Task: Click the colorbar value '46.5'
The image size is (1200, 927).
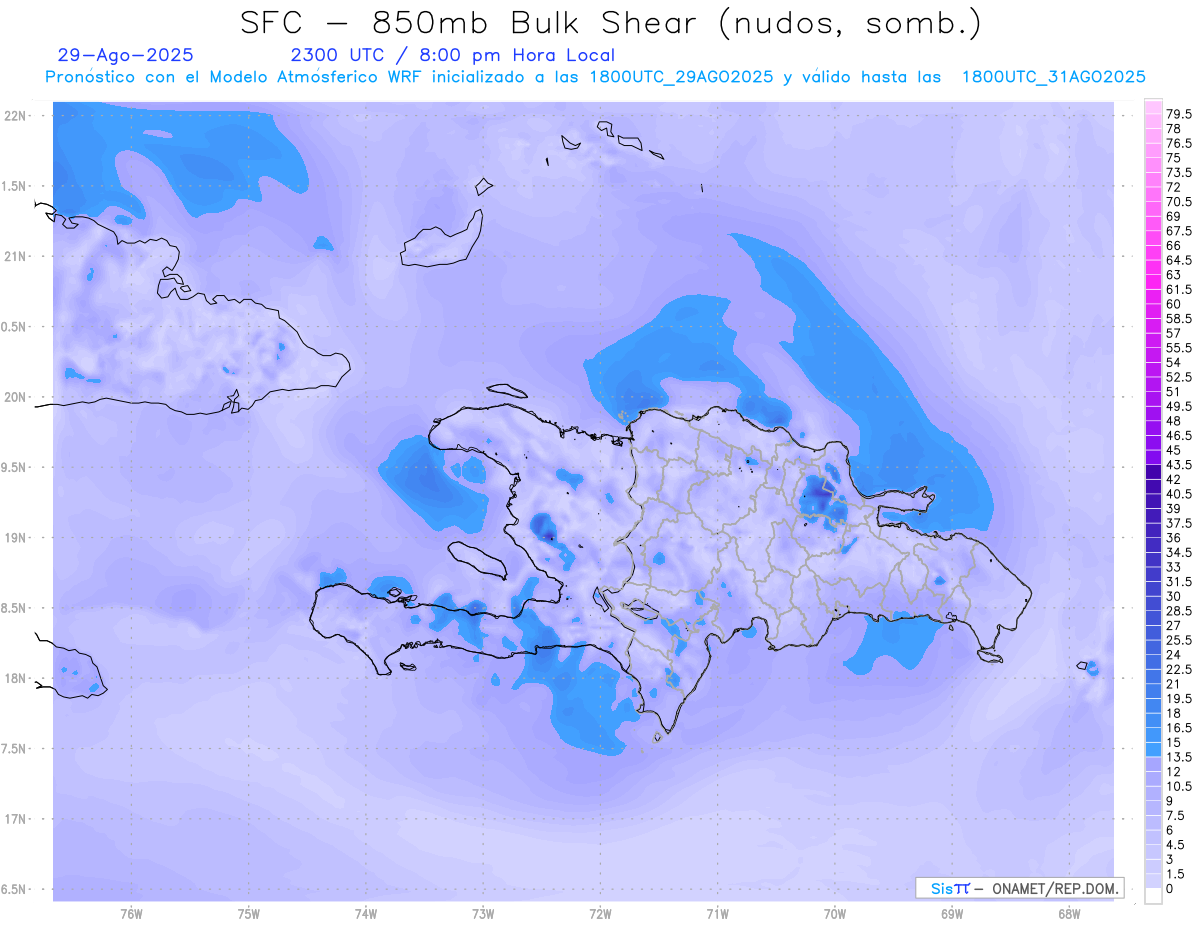Action: [1178, 436]
